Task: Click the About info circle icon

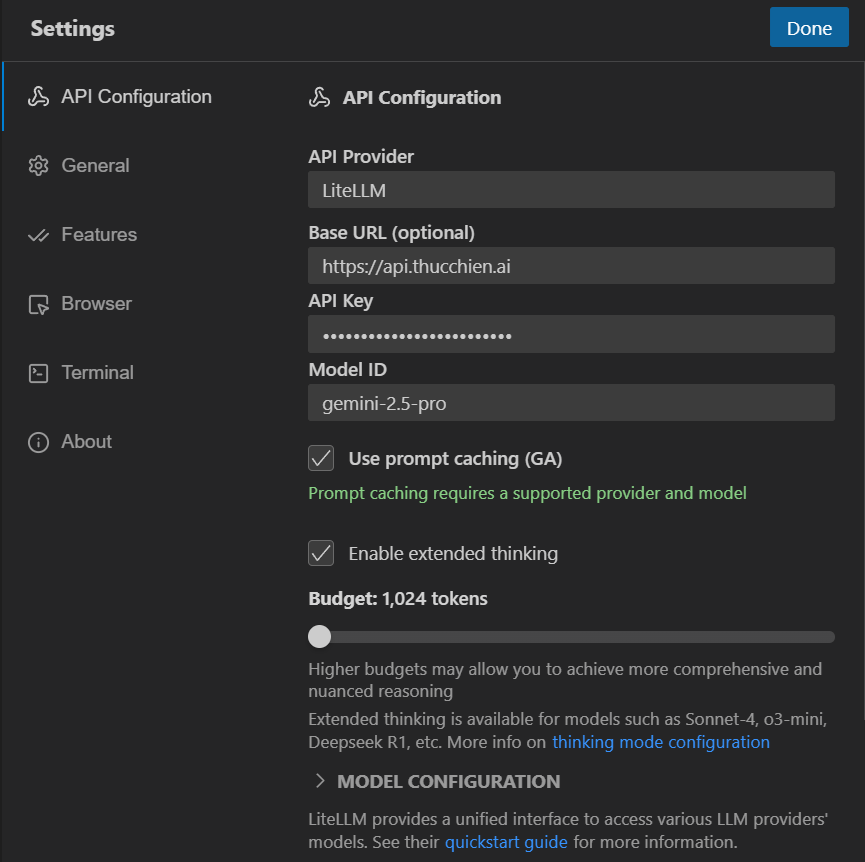Action: (x=38, y=442)
